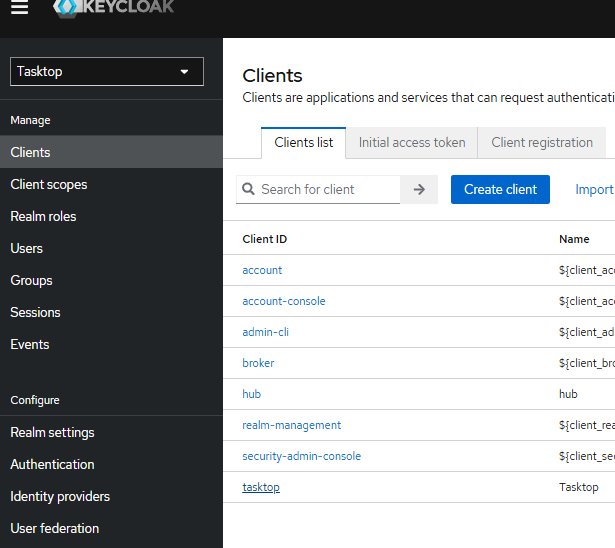Open the security-admin-console client

[301, 456]
